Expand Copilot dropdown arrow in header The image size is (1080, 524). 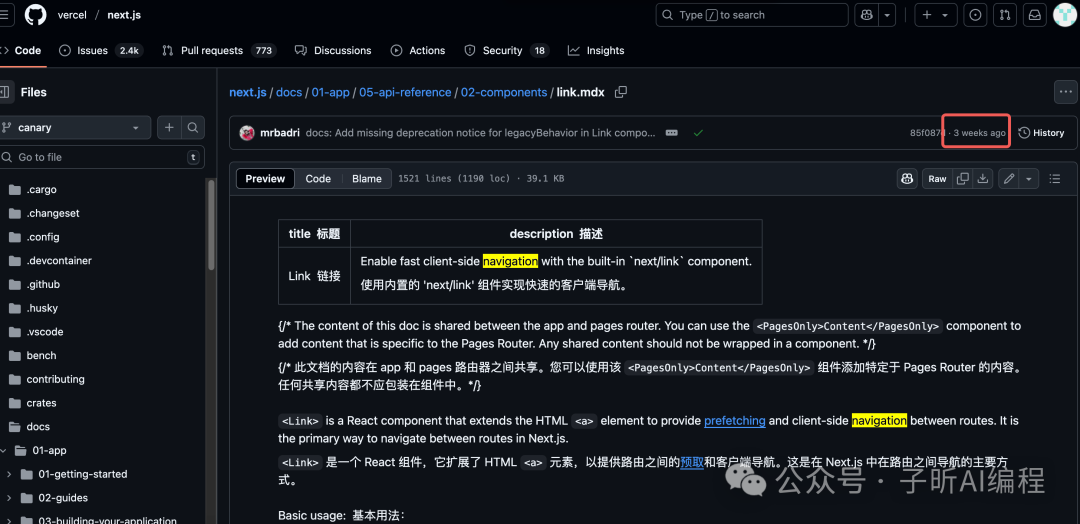(887, 15)
